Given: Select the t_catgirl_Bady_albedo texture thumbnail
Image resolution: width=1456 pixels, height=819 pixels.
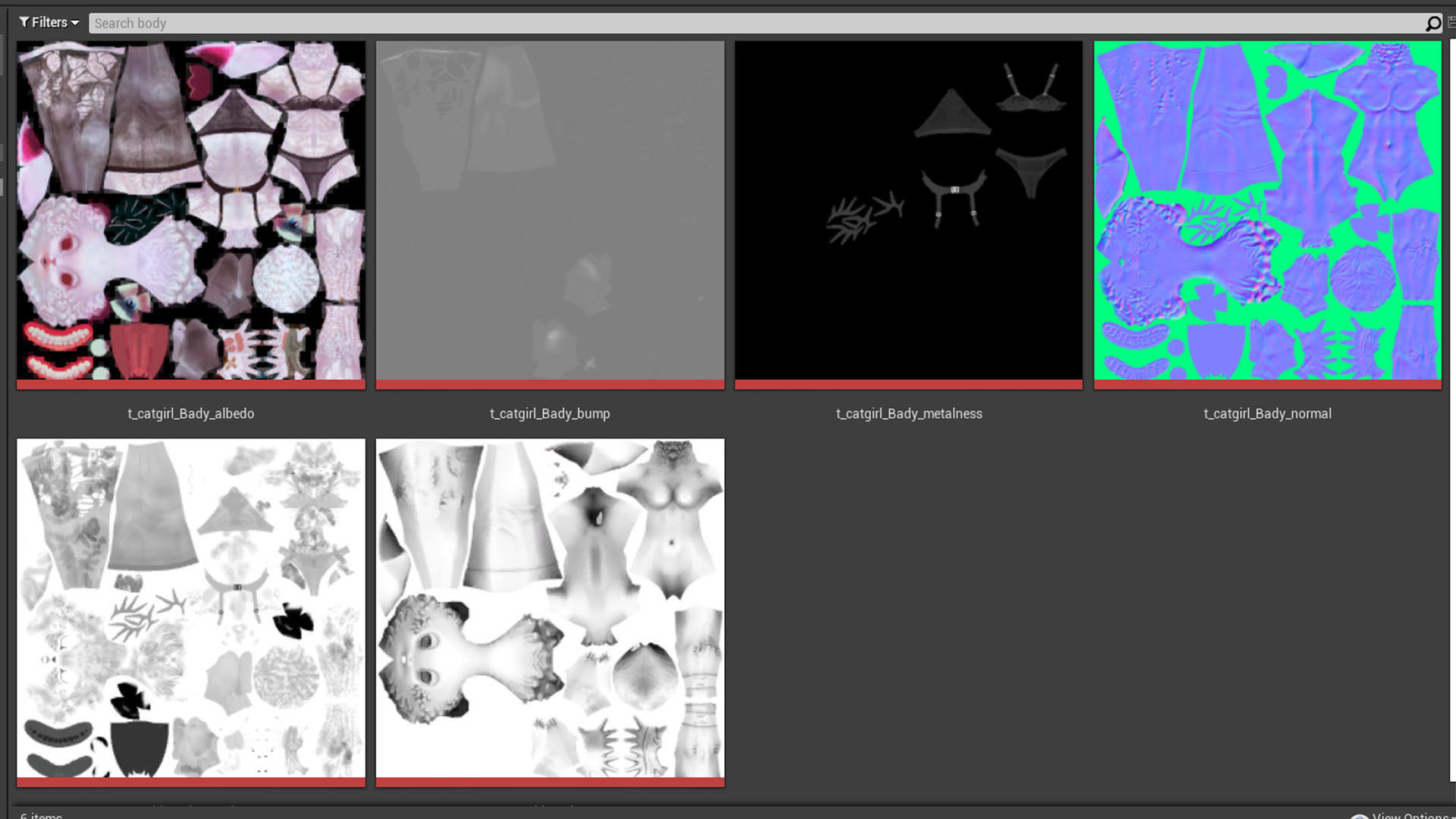Looking at the screenshot, I should (191, 210).
